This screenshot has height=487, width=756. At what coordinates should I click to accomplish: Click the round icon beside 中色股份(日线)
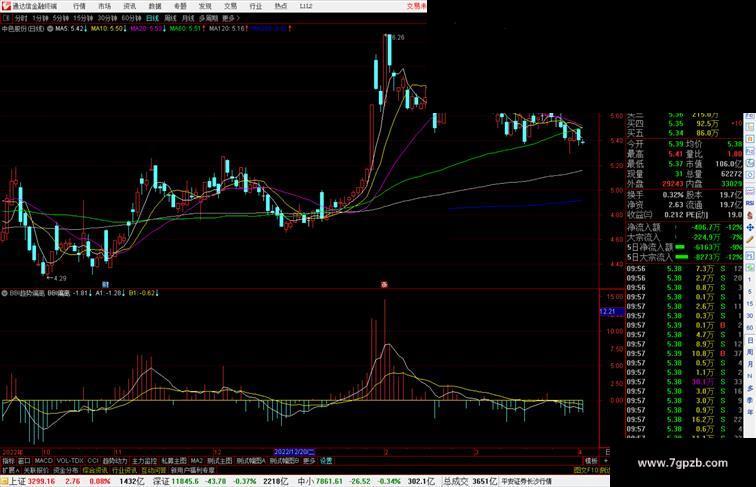coord(50,29)
